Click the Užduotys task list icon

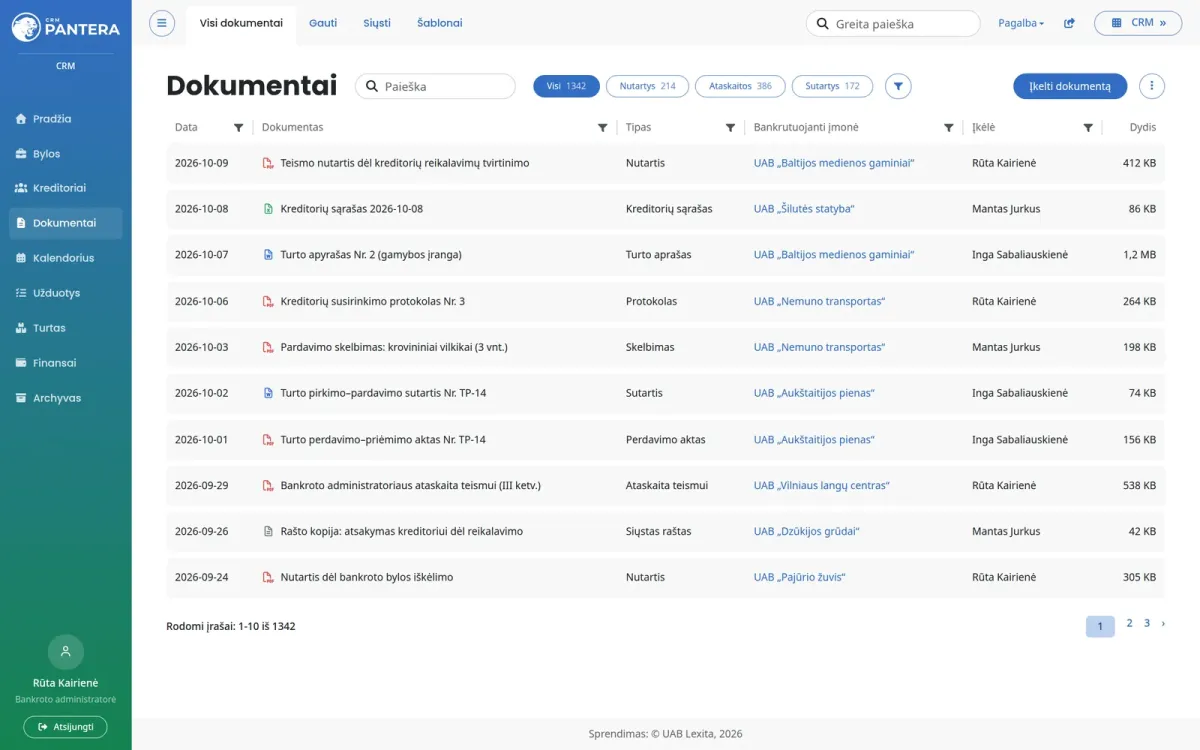21,293
